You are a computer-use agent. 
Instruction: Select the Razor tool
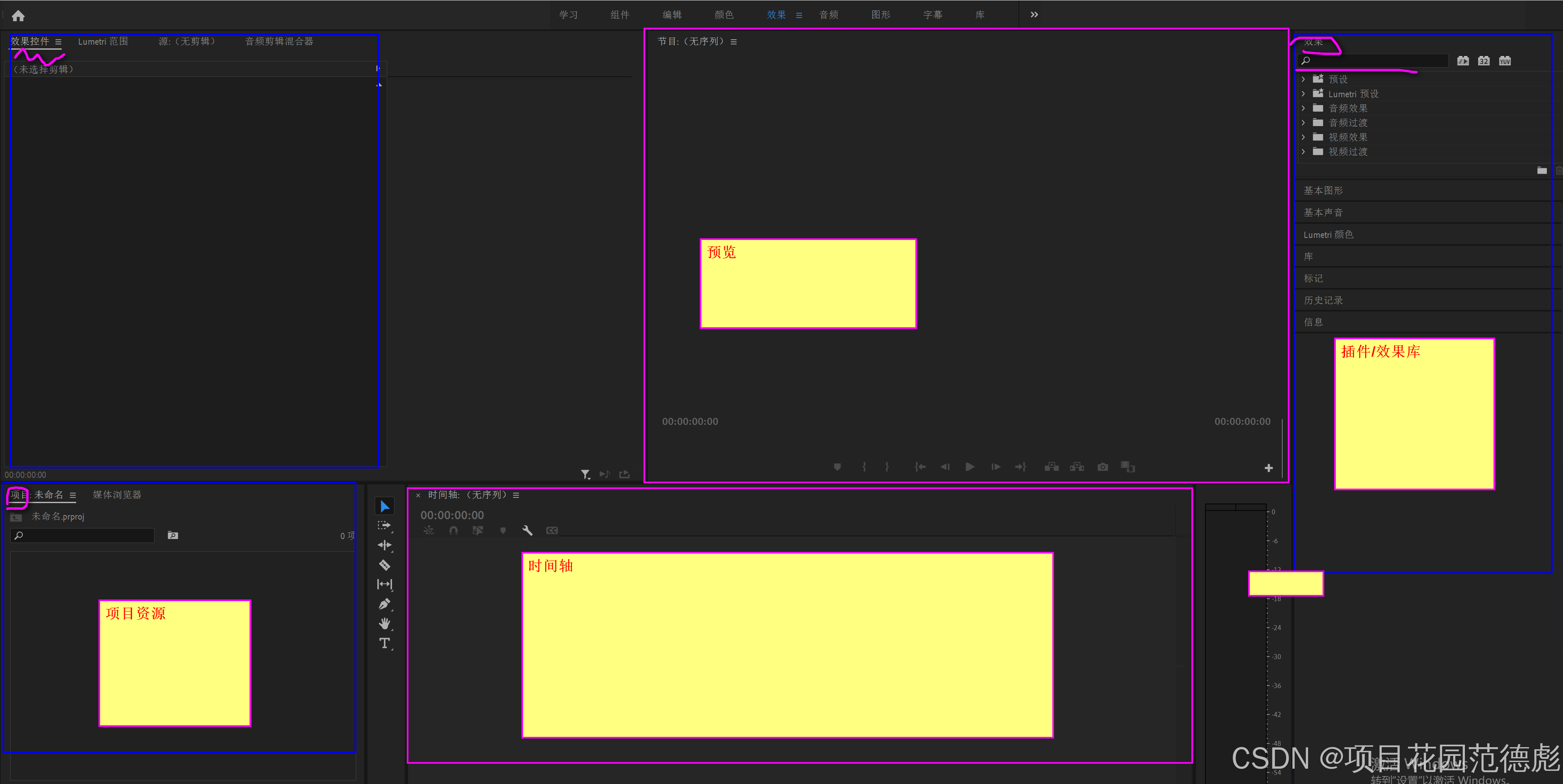point(385,565)
